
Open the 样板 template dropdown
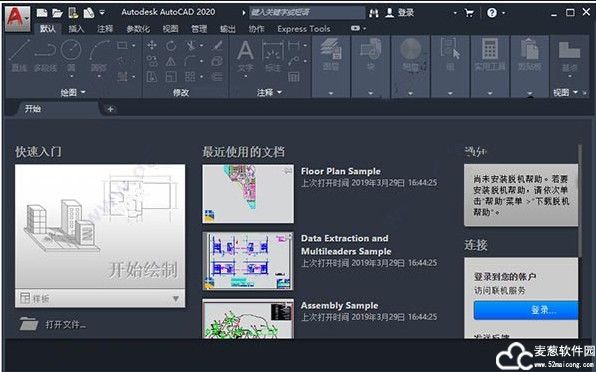(x=176, y=299)
